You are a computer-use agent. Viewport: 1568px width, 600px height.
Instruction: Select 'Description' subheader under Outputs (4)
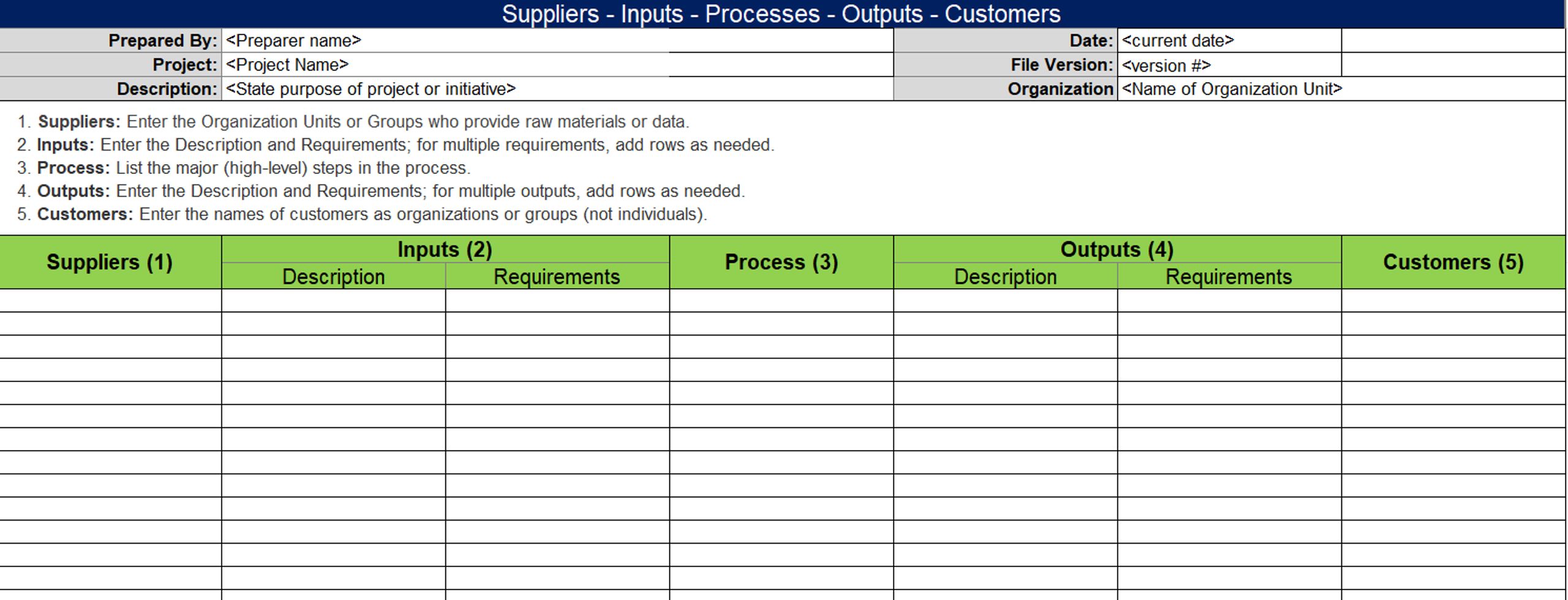pos(1006,277)
